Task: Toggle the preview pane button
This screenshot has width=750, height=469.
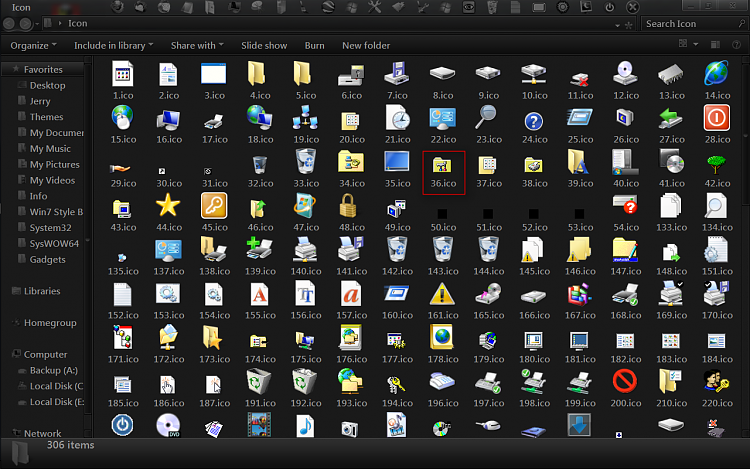Action: pos(715,44)
